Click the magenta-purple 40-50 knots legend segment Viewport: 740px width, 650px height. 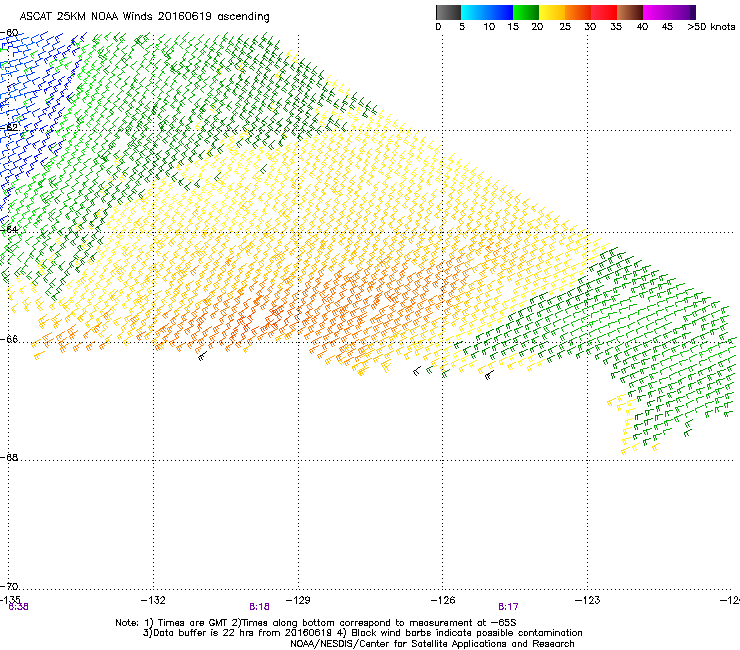669,12
